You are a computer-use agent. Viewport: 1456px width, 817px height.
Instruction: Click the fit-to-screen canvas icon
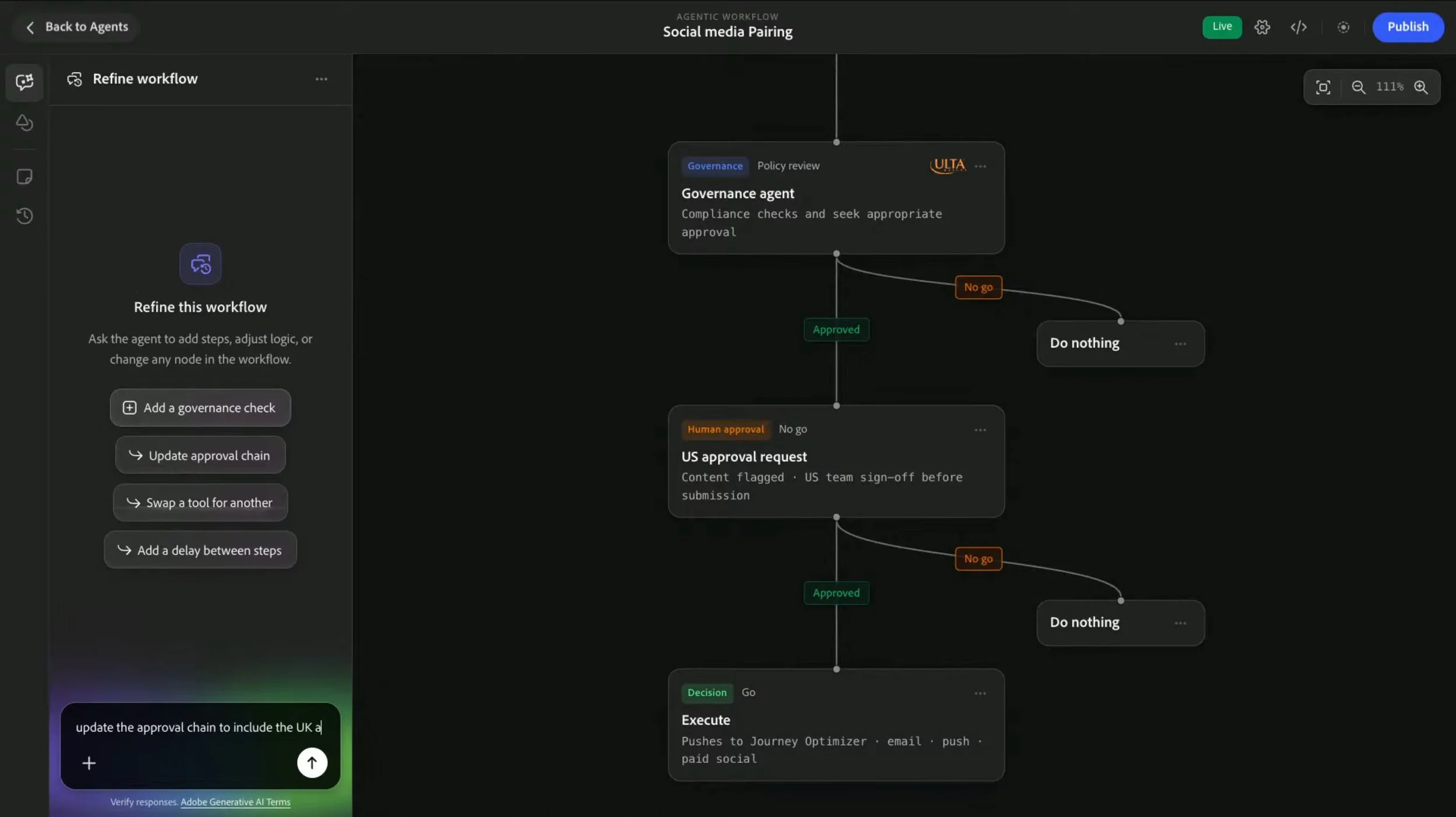(1323, 87)
